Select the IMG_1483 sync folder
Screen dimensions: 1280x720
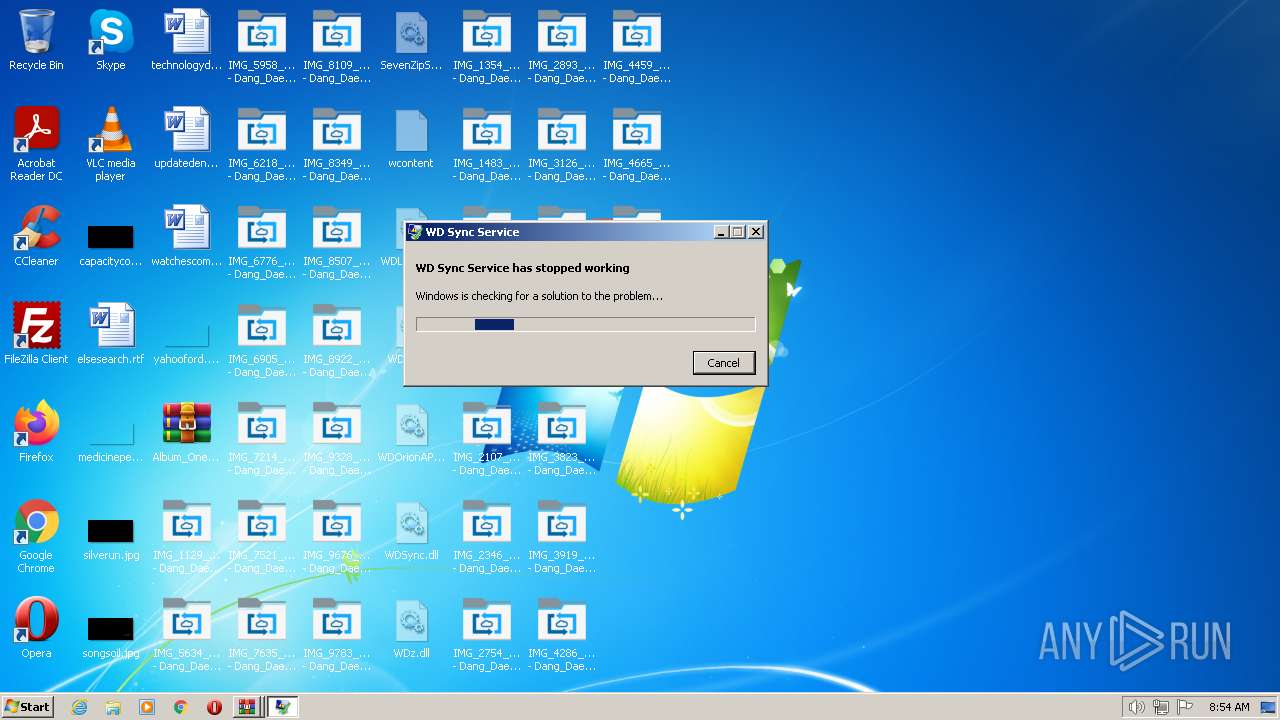[486, 144]
